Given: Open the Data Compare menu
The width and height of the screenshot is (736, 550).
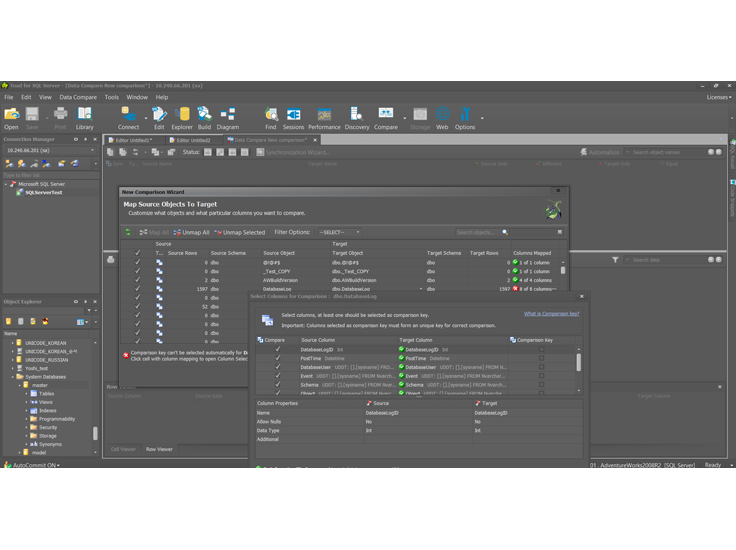Looking at the screenshot, I should (78, 97).
